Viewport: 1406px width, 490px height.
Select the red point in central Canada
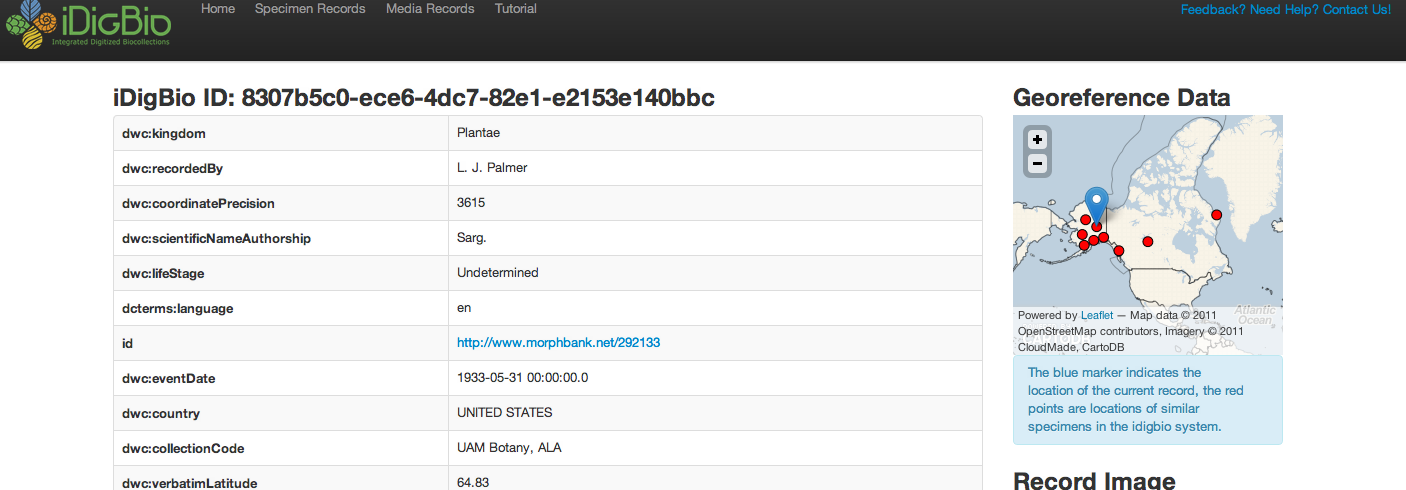[x=1148, y=241]
